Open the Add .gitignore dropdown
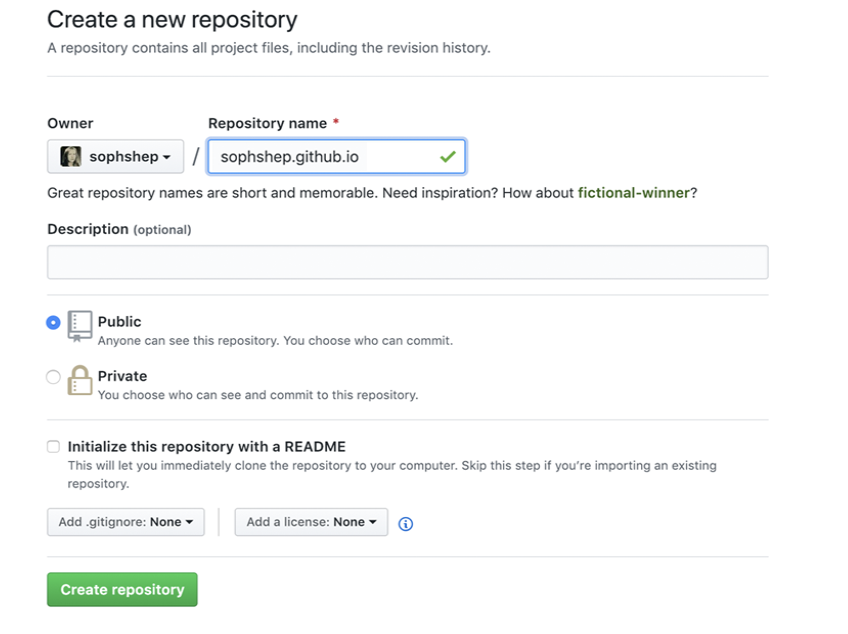848x634 pixels. tap(125, 522)
